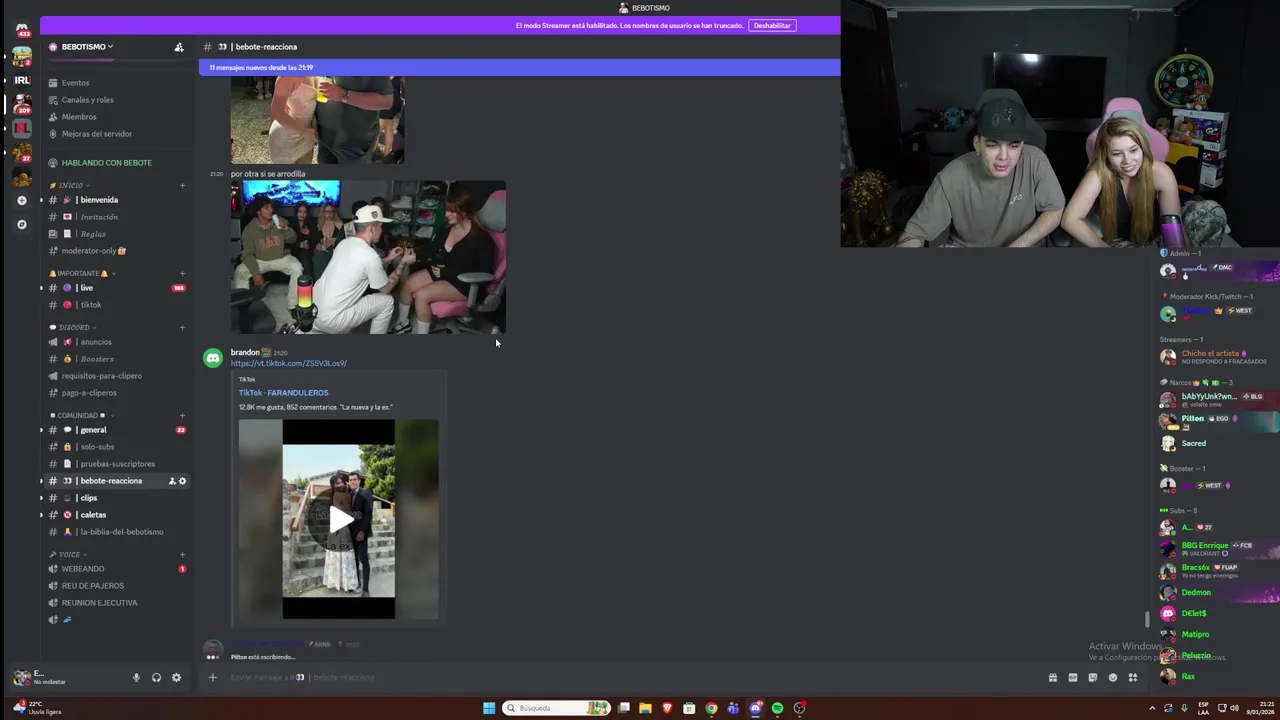Jump to new messages banner

click(519, 67)
